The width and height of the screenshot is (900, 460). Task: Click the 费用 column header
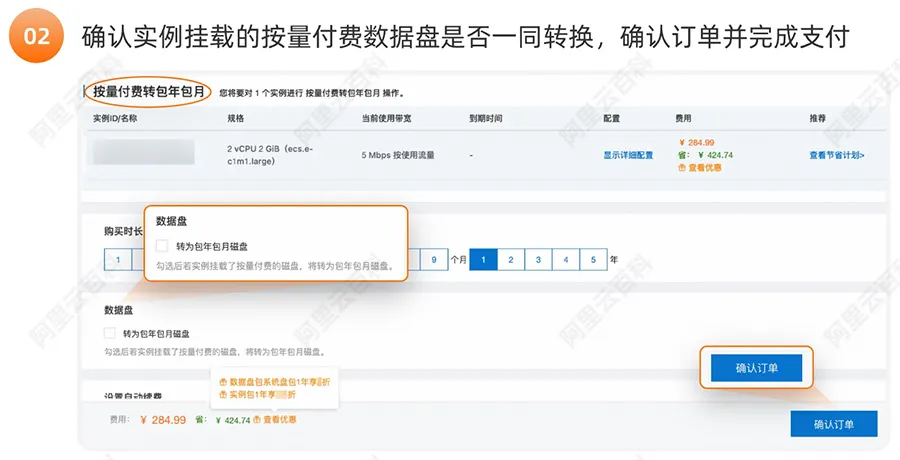[x=684, y=118]
